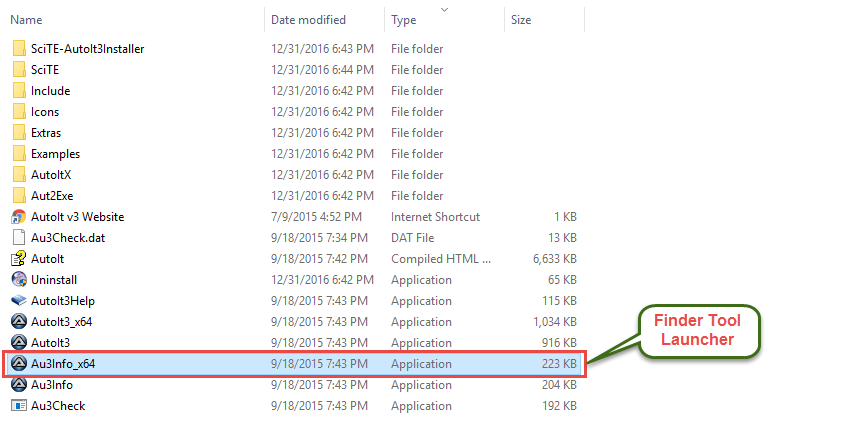Select the Au3Check.dat file name
This screenshot has width=853, height=443.
click(68, 237)
